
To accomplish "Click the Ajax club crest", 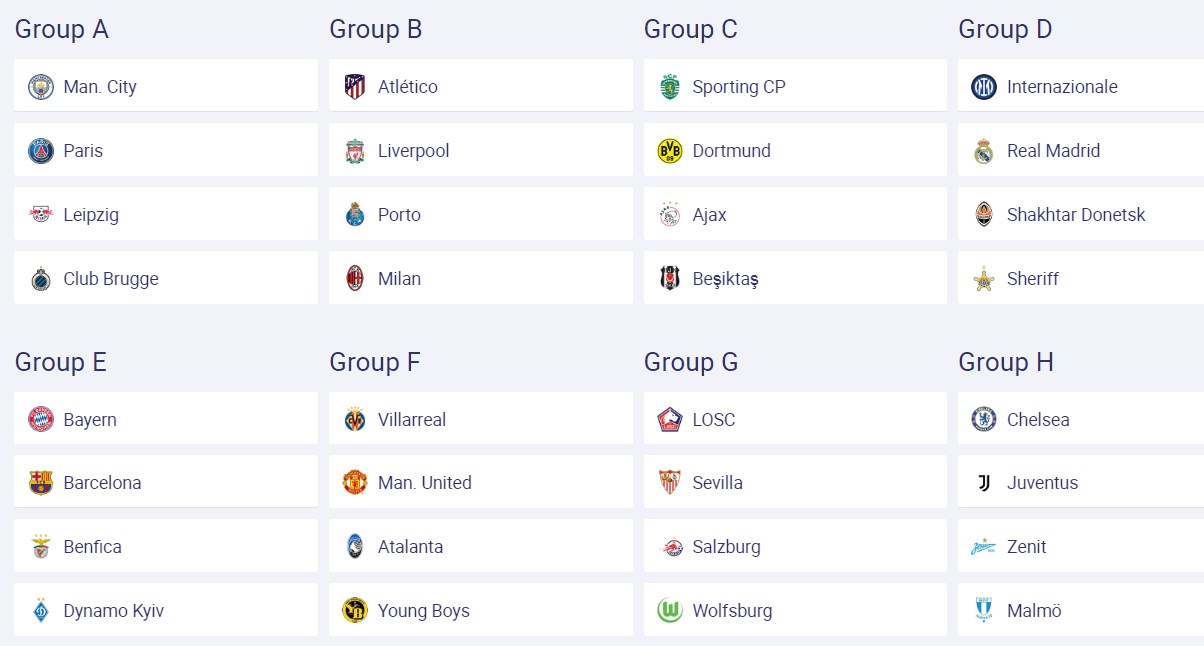I will [x=670, y=215].
